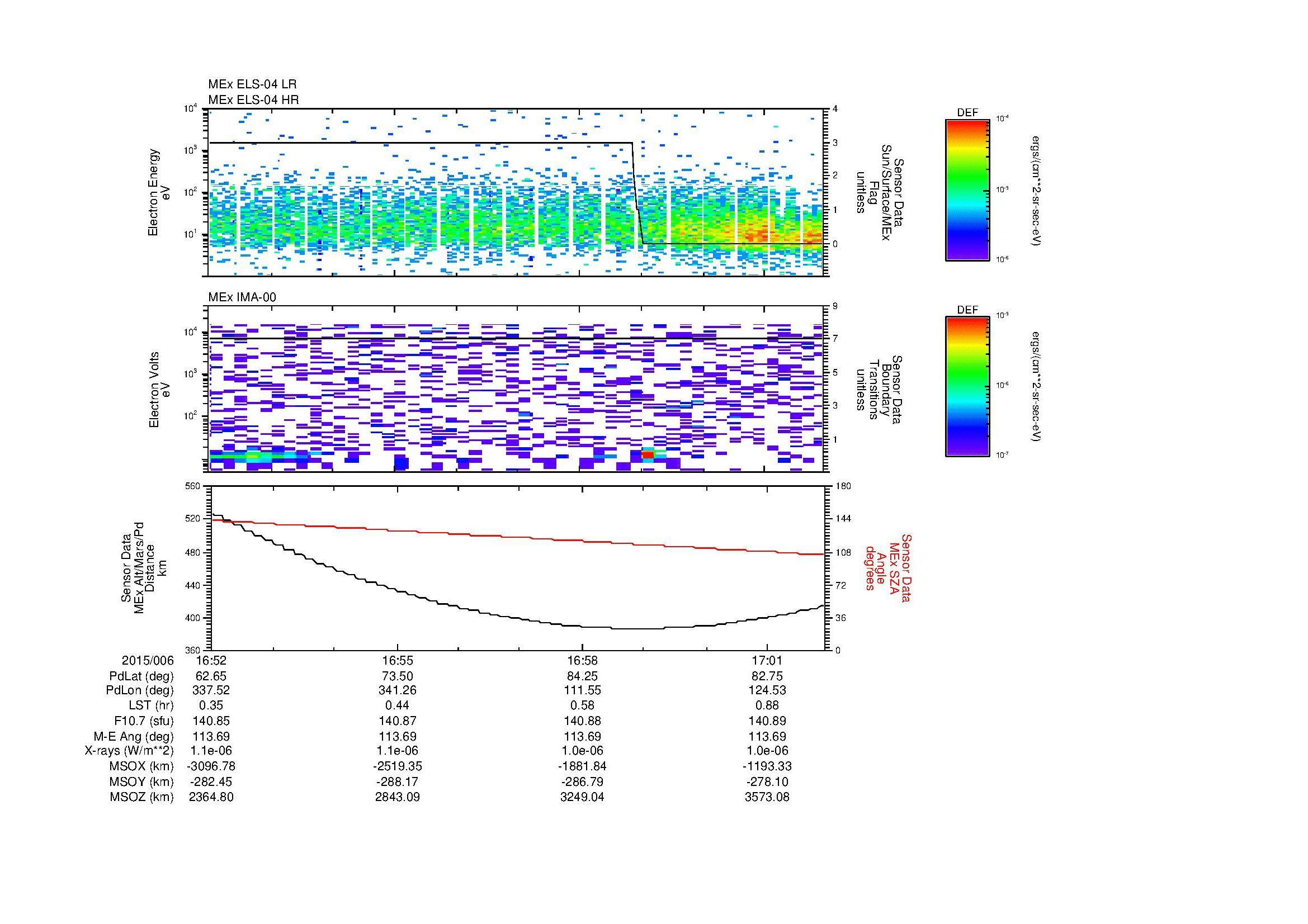Click the 'LST (hr)' row label
This screenshot has width=1308, height=924.
coord(151,706)
